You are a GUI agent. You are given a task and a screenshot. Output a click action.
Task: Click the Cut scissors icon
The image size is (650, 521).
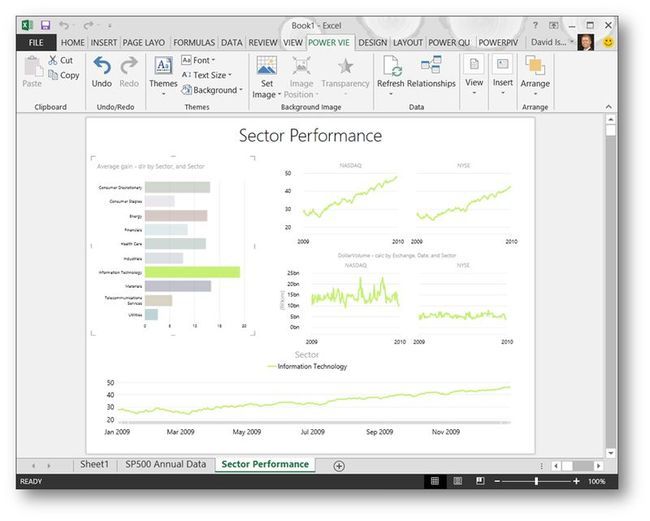(x=53, y=60)
